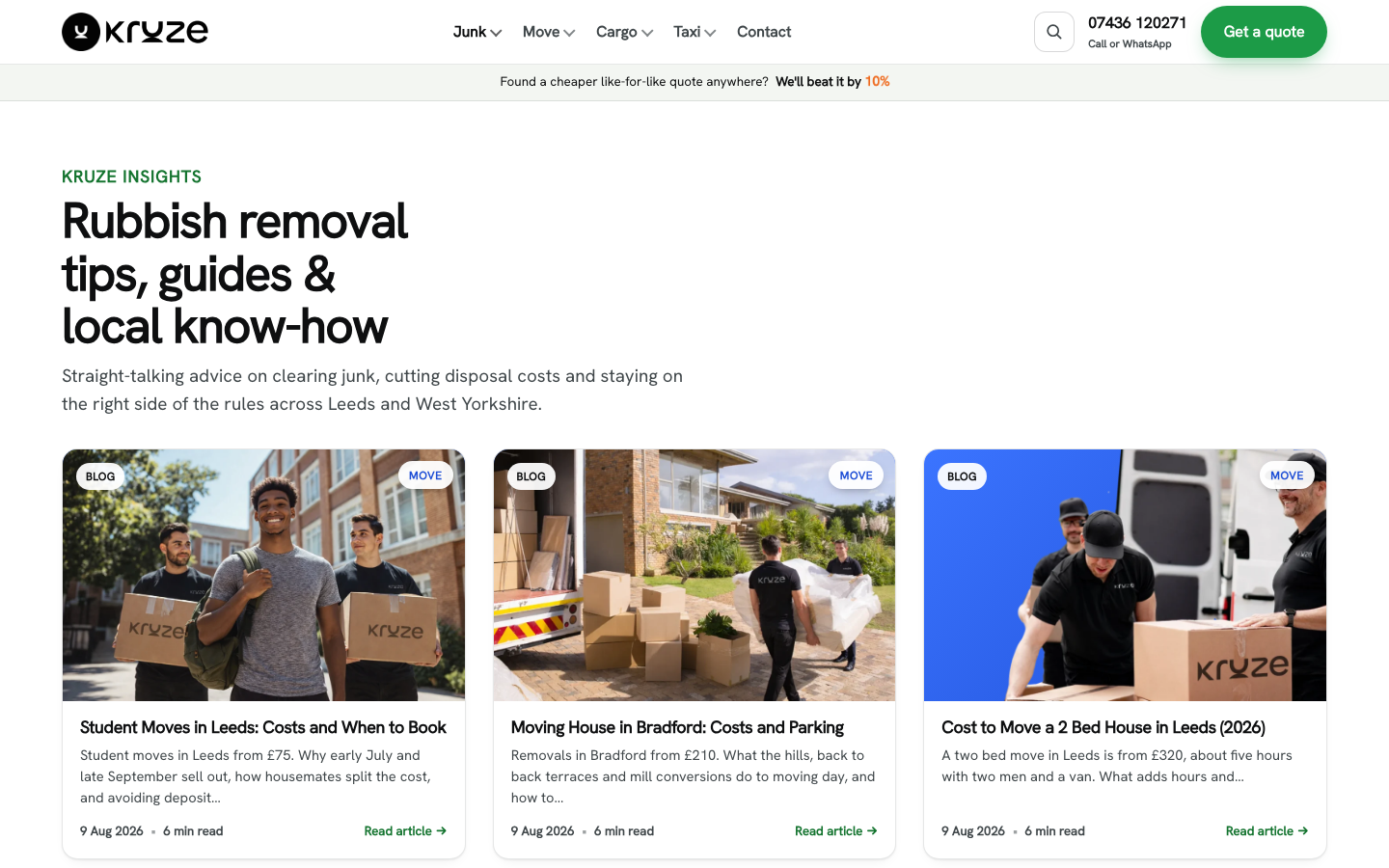Click '9 Aug 2026' date on 2 Bed House card
The height and width of the screenshot is (868, 1389).
coord(973,831)
